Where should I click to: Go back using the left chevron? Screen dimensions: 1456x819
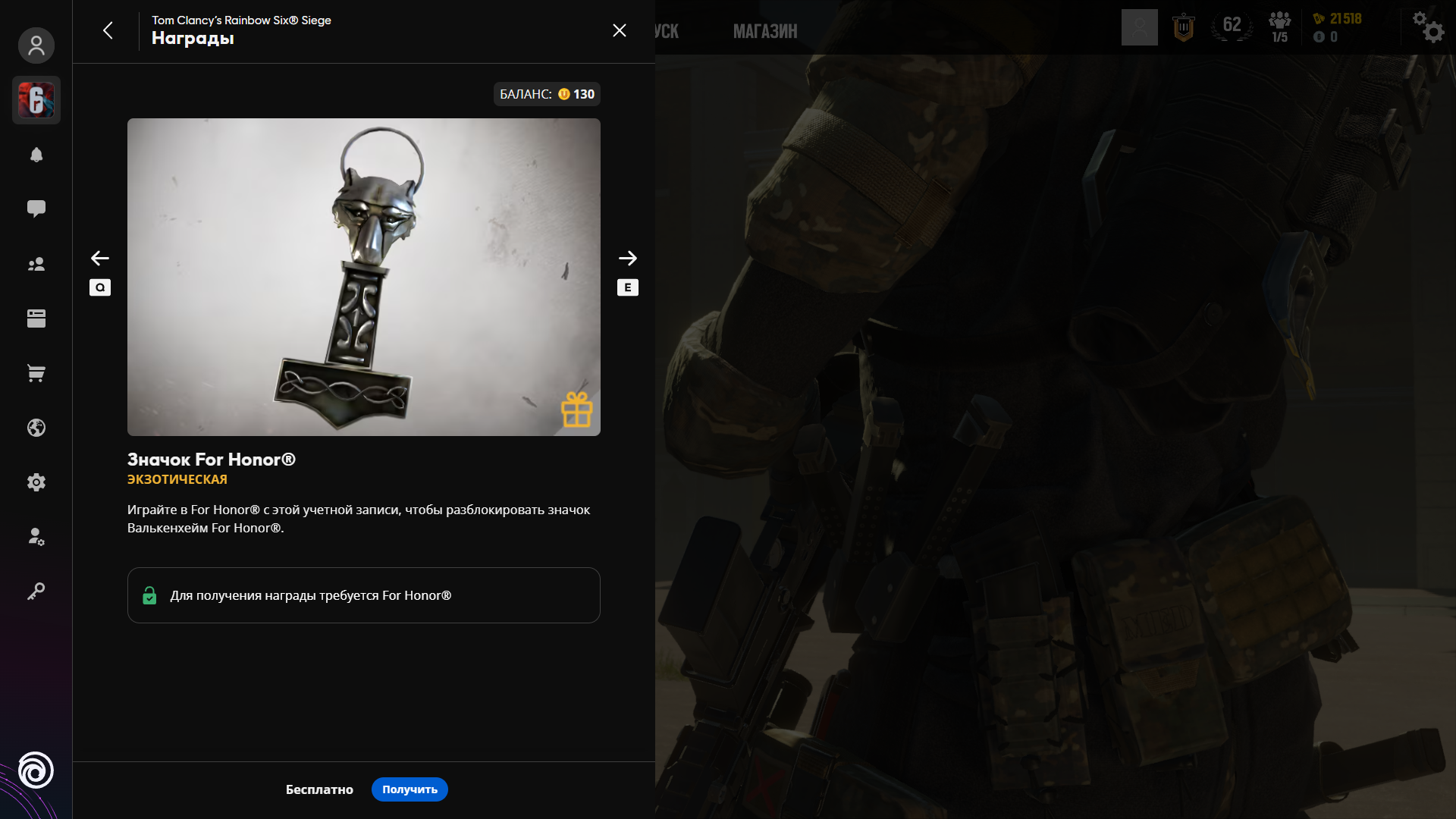pos(108,30)
